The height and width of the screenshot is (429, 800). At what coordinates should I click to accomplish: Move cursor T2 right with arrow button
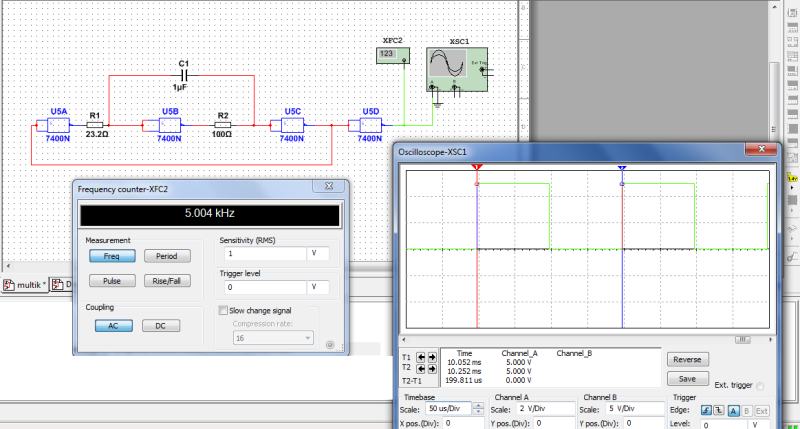(x=432, y=368)
